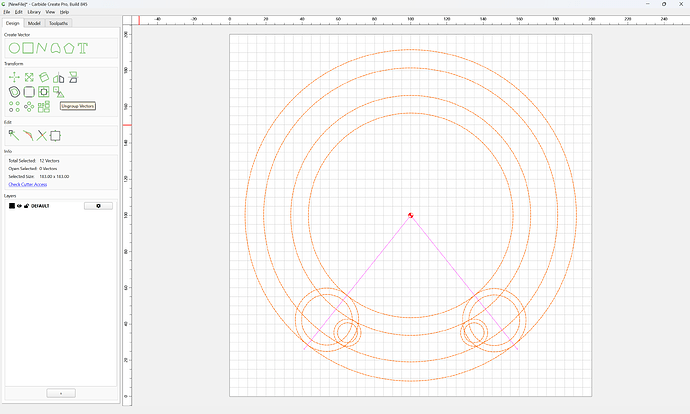Select the Polyline create vector tool

(41, 48)
